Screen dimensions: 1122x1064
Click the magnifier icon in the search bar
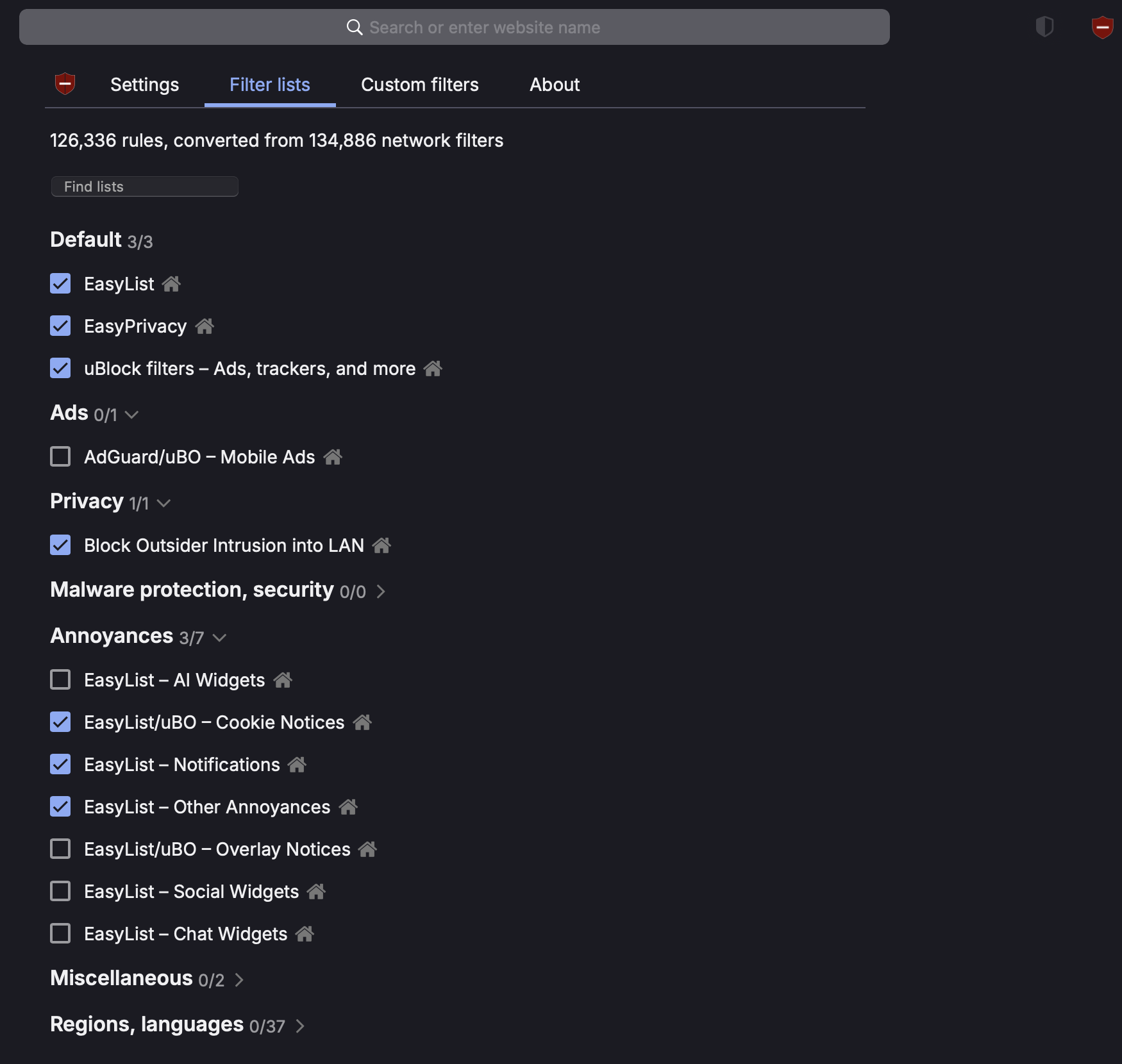click(355, 27)
